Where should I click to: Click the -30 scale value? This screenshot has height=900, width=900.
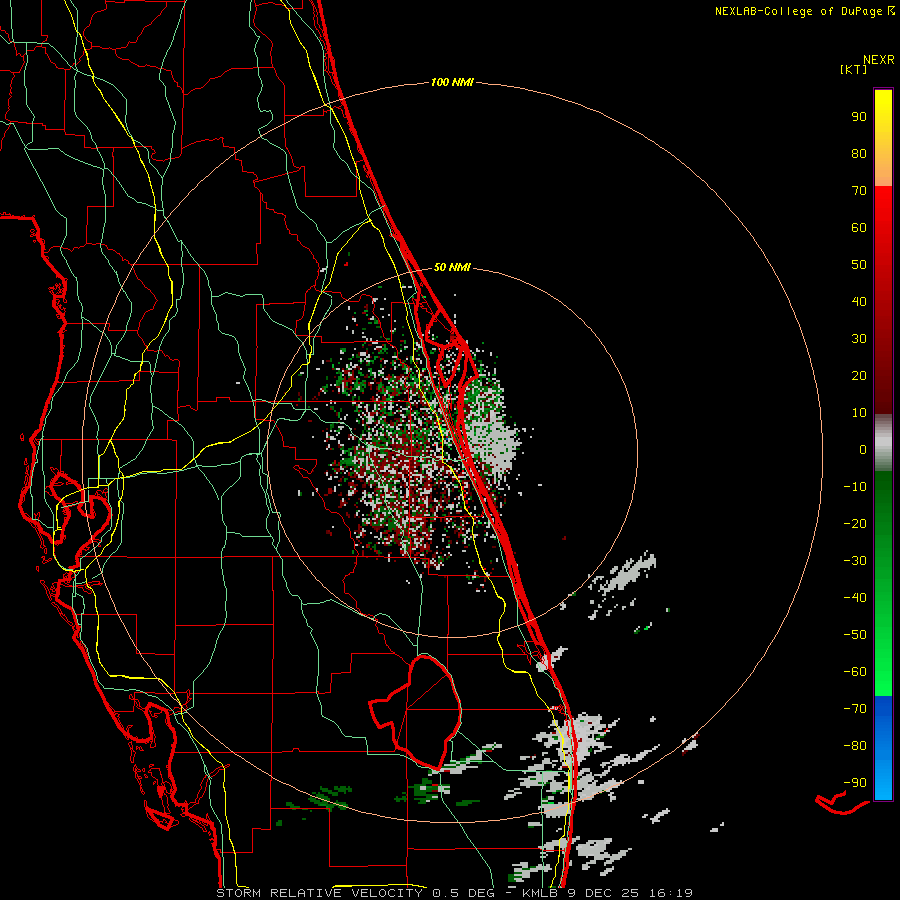tap(855, 561)
